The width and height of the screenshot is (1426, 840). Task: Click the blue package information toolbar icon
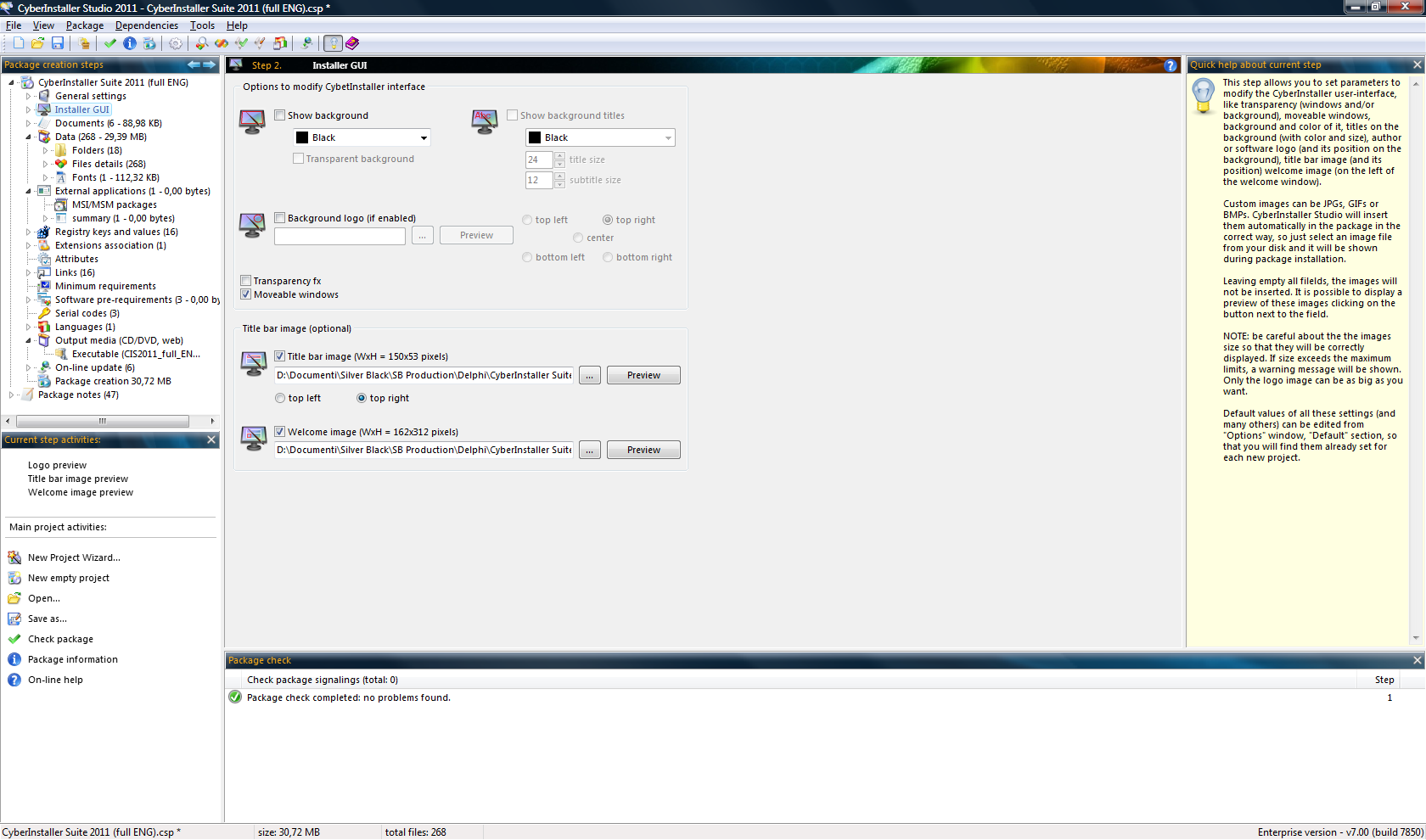pos(130,43)
